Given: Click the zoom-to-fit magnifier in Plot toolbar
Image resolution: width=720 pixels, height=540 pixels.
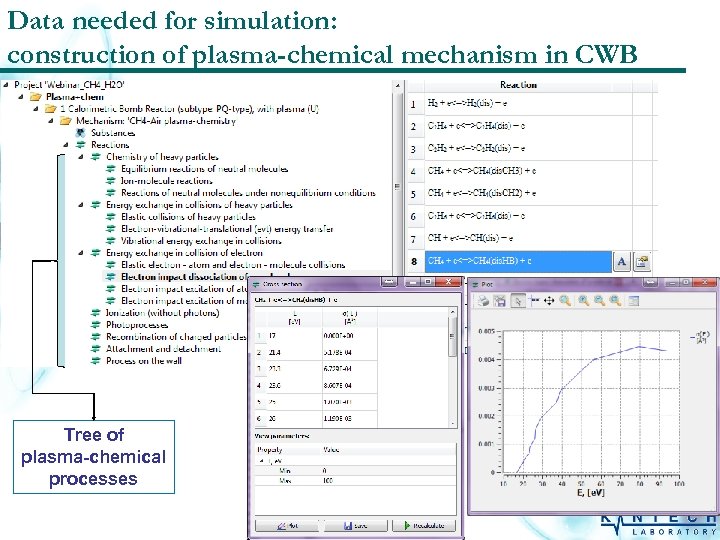Looking at the screenshot, I should click(x=615, y=301).
